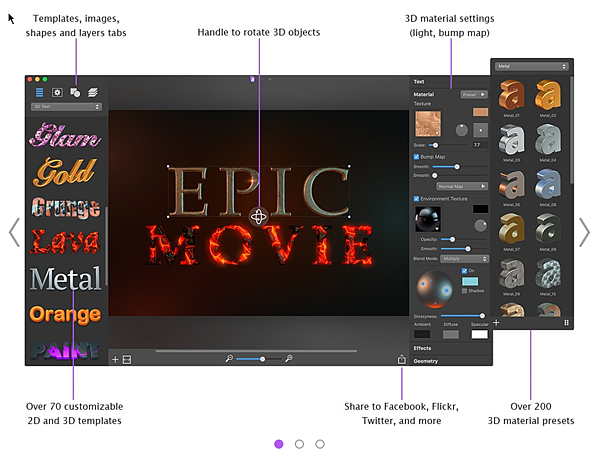The width and height of the screenshot is (600, 455).
Task: Open the texture image well menu
Action: [x=428, y=124]
